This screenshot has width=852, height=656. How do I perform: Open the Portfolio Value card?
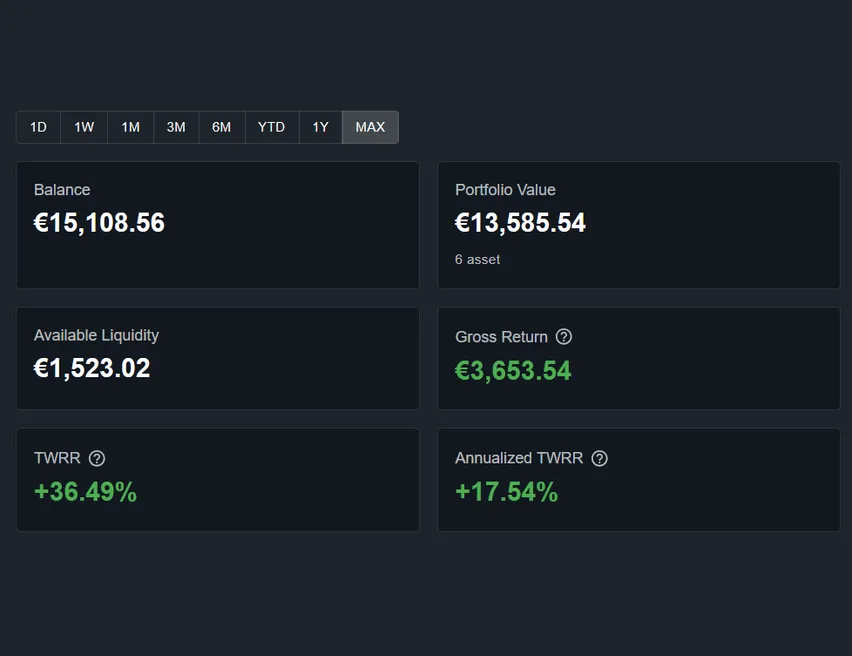click(638, 224)
